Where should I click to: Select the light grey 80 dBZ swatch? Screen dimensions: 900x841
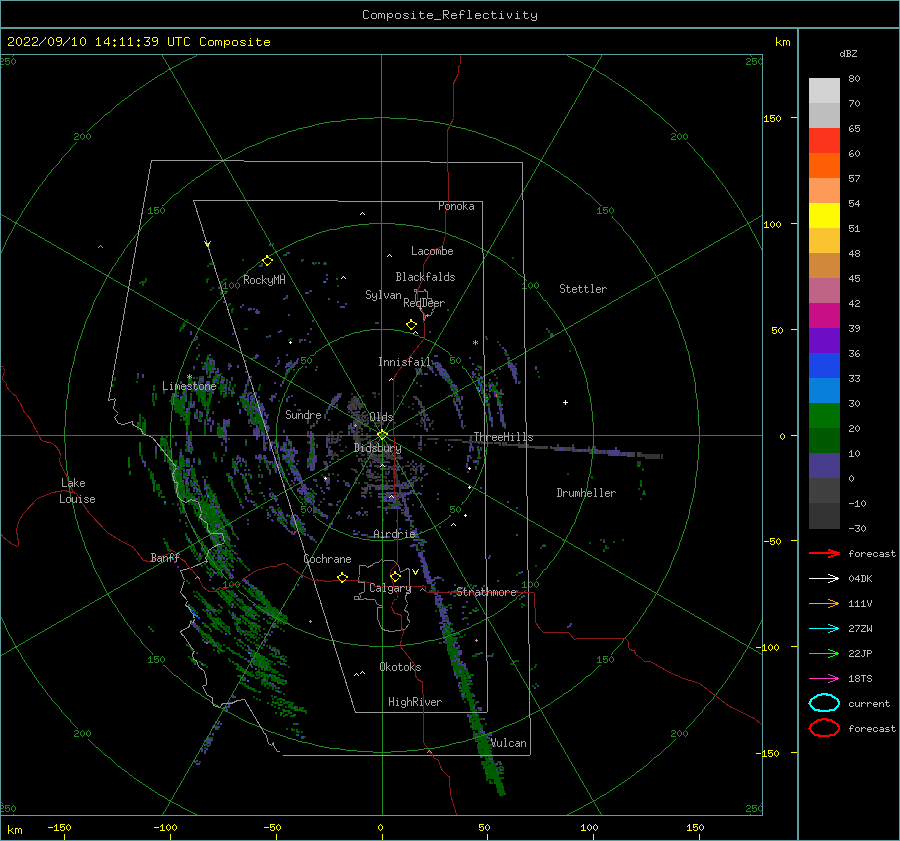coord(824,90)
